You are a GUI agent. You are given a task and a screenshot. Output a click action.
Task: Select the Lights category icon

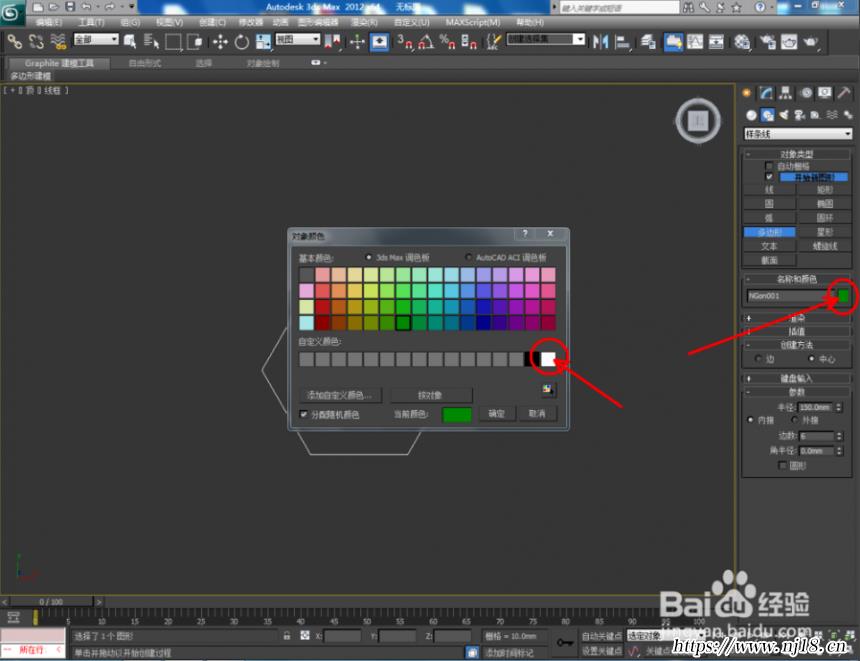(784, 115)
